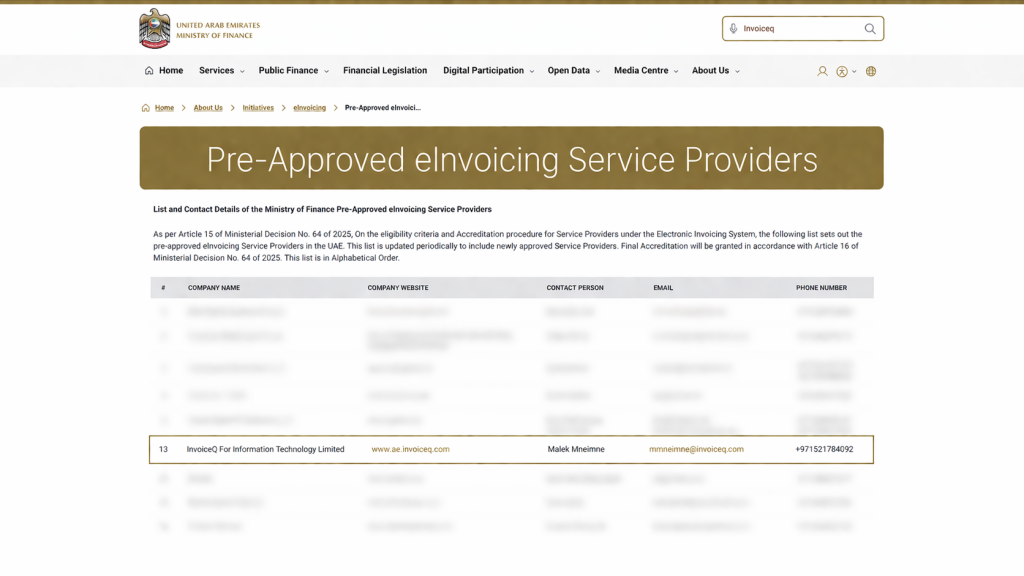Open the Public Finance menu item
The height and width of the screenshot is (576, 1024).
(288, 71)
